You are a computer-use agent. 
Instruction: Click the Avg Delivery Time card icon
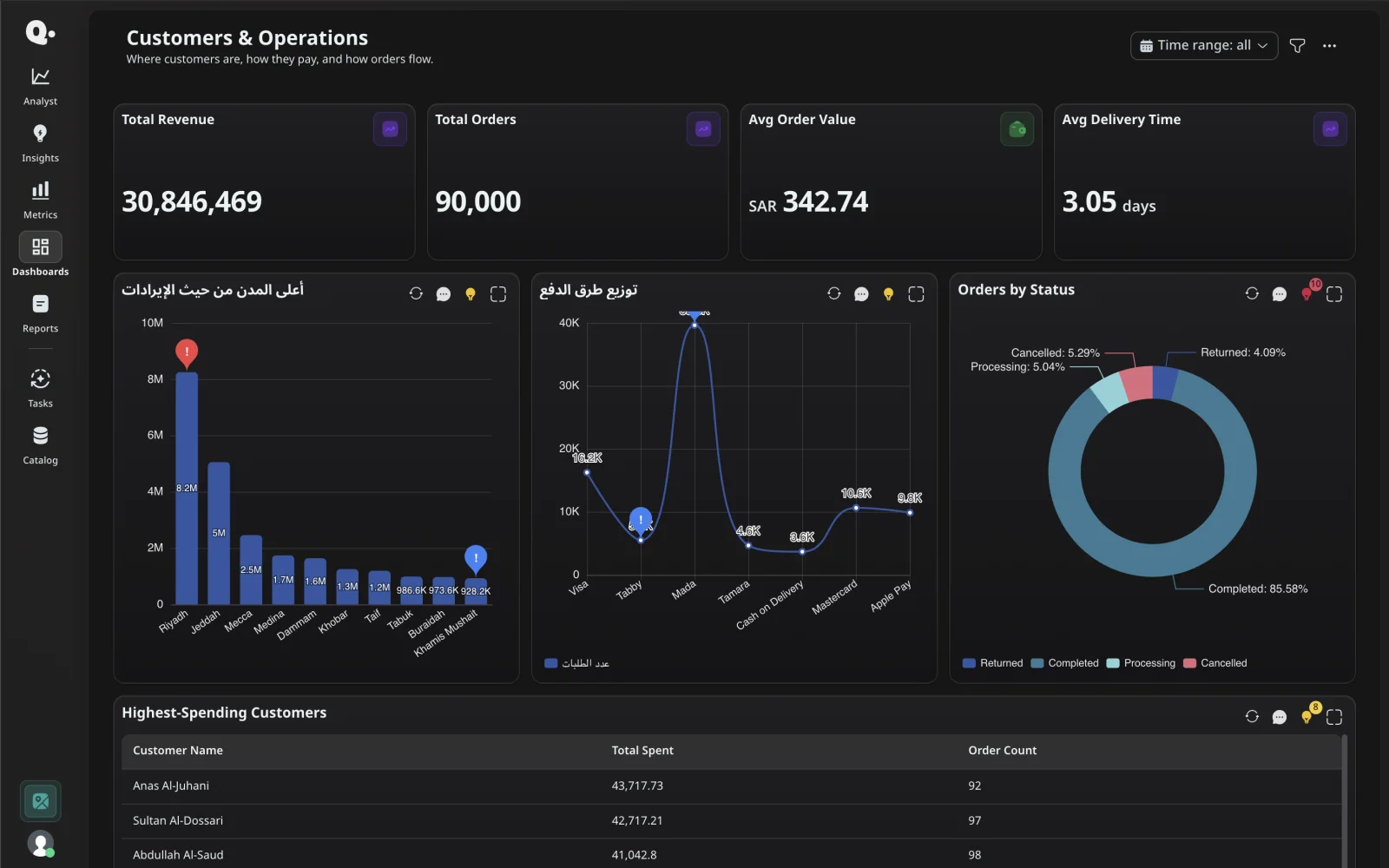click(1330, 129)
